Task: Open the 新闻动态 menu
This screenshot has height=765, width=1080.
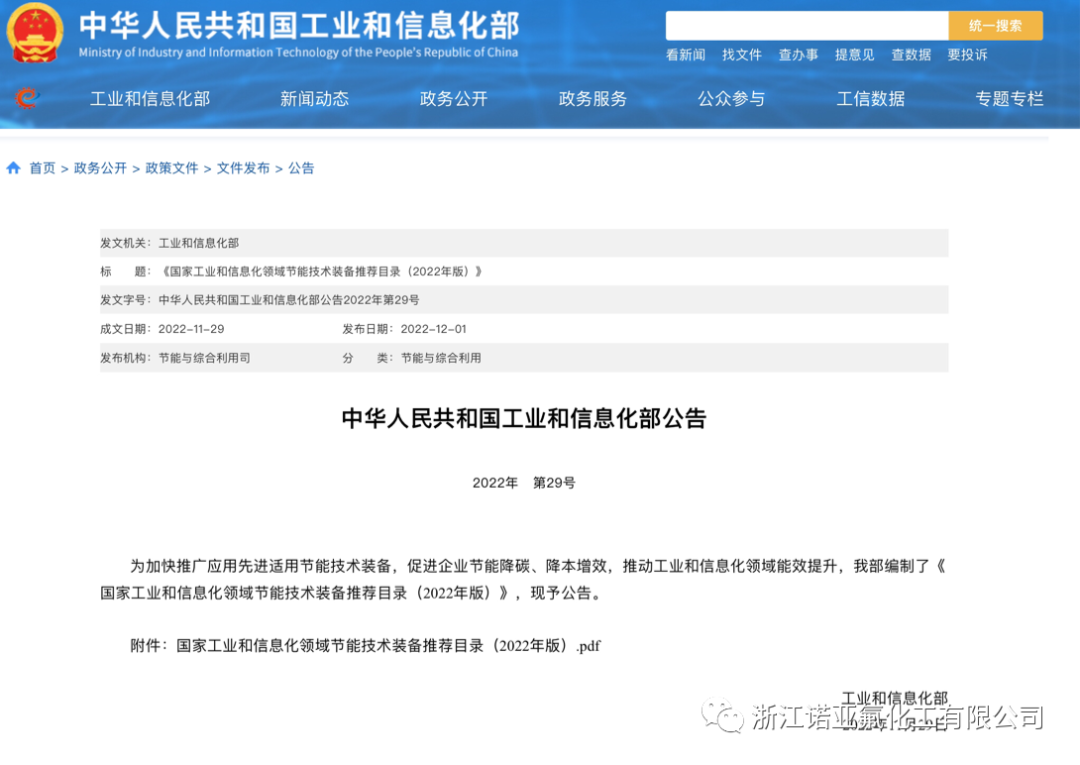Action: click(314, 99)
